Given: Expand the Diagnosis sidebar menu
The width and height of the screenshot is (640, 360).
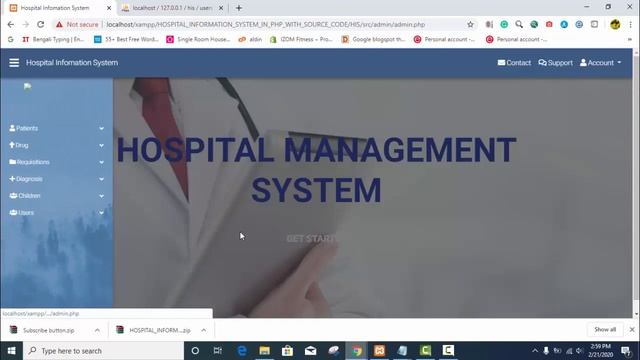Looking at the screenshot, I should coord(56,179).
